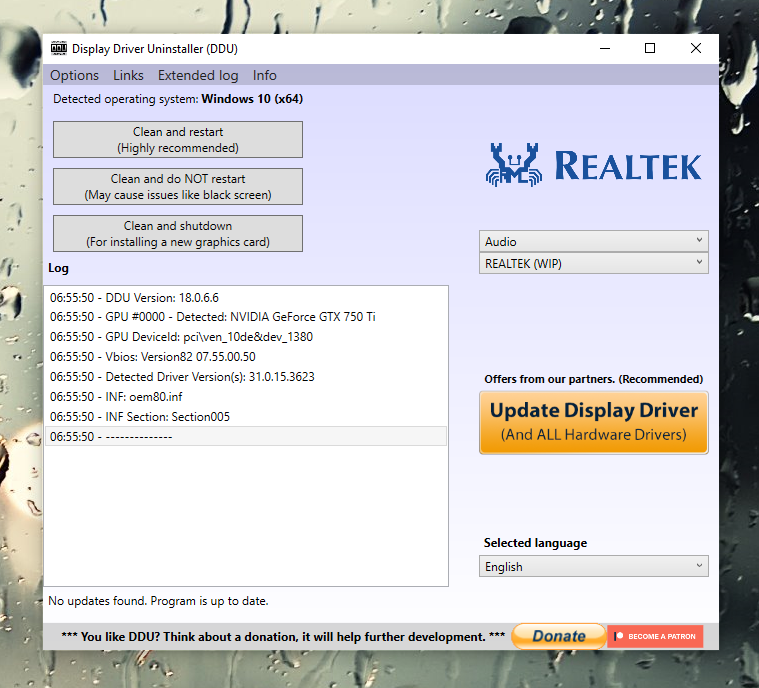Click the DDU app icon in title bar
759x688 pixels.
[59, 48]
